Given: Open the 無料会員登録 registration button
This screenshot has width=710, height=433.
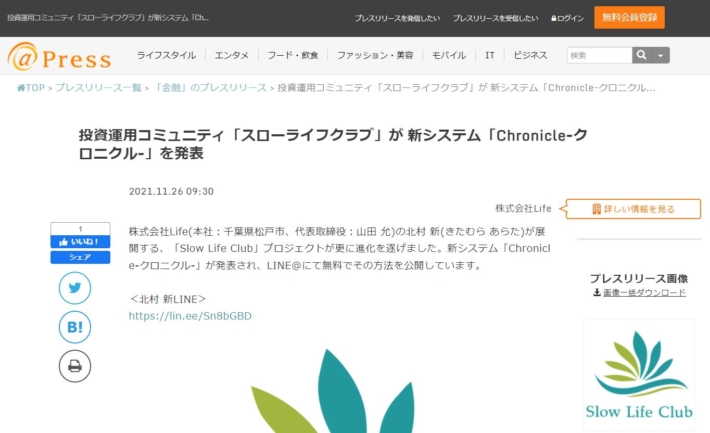Looking at the screenshot, I should (629, 18).
